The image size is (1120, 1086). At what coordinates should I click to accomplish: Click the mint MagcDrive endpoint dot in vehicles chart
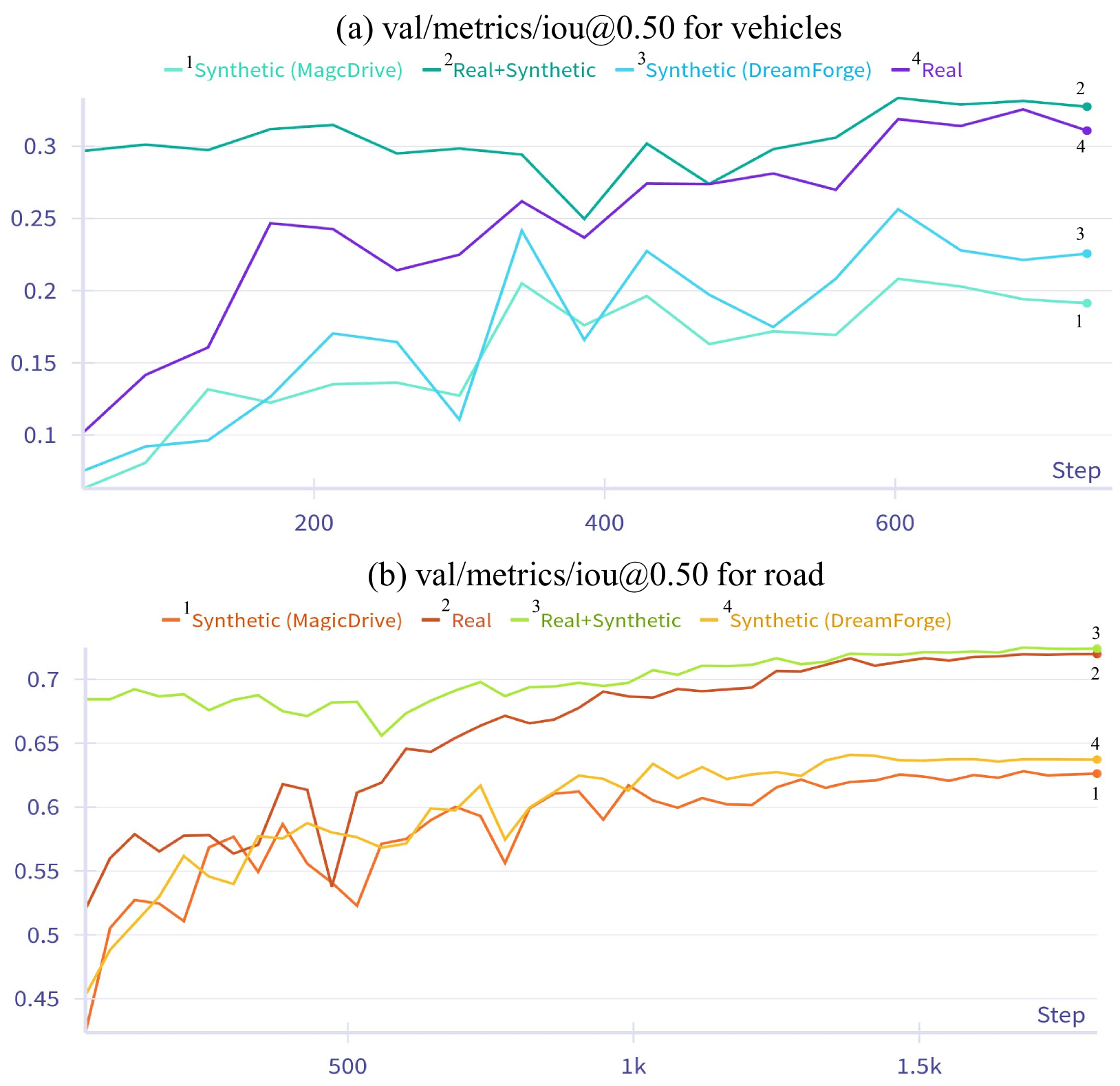1087,303
